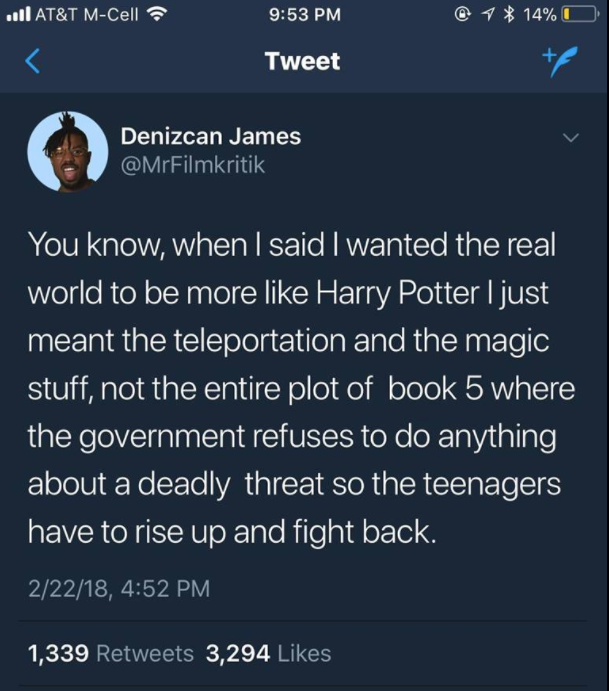Open Denizcan James profile picture
Screen dimensions: 609x691
point(67,152)
